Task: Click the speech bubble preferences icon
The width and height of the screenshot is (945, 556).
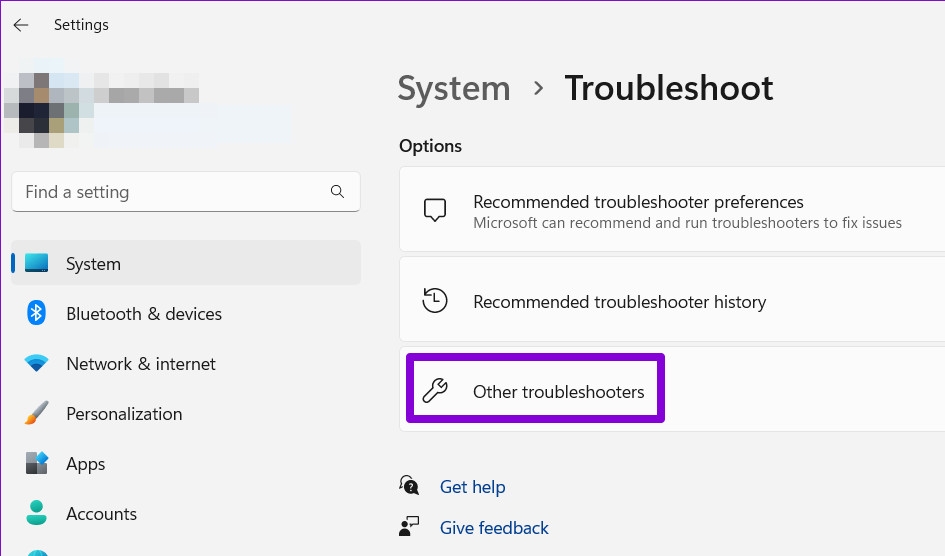Action: [435, 210]
